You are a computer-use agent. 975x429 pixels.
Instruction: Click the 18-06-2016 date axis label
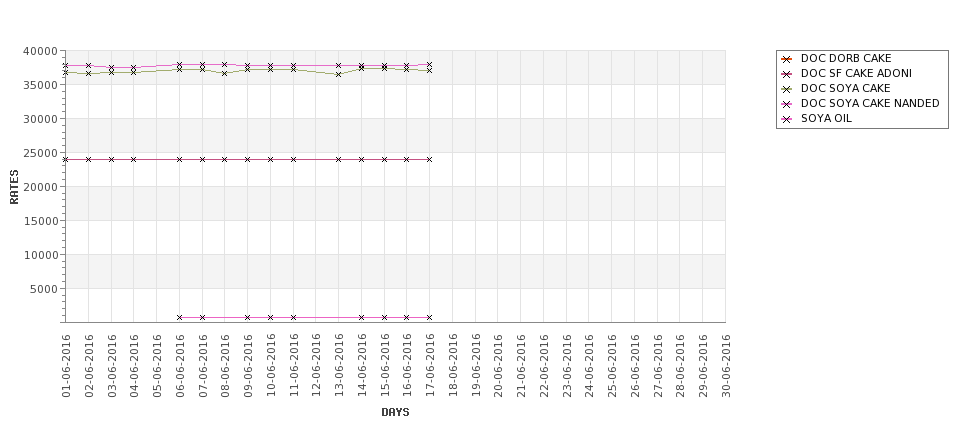[453, 366]
